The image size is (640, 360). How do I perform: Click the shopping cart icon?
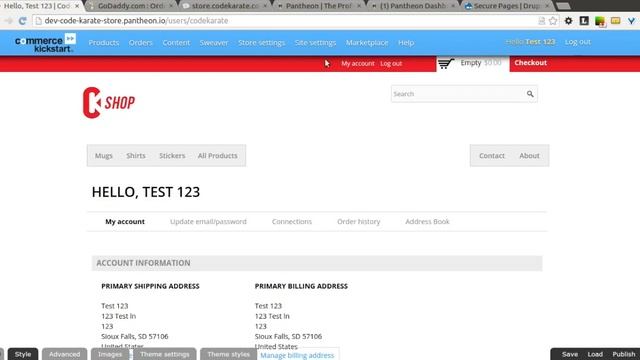446,64
